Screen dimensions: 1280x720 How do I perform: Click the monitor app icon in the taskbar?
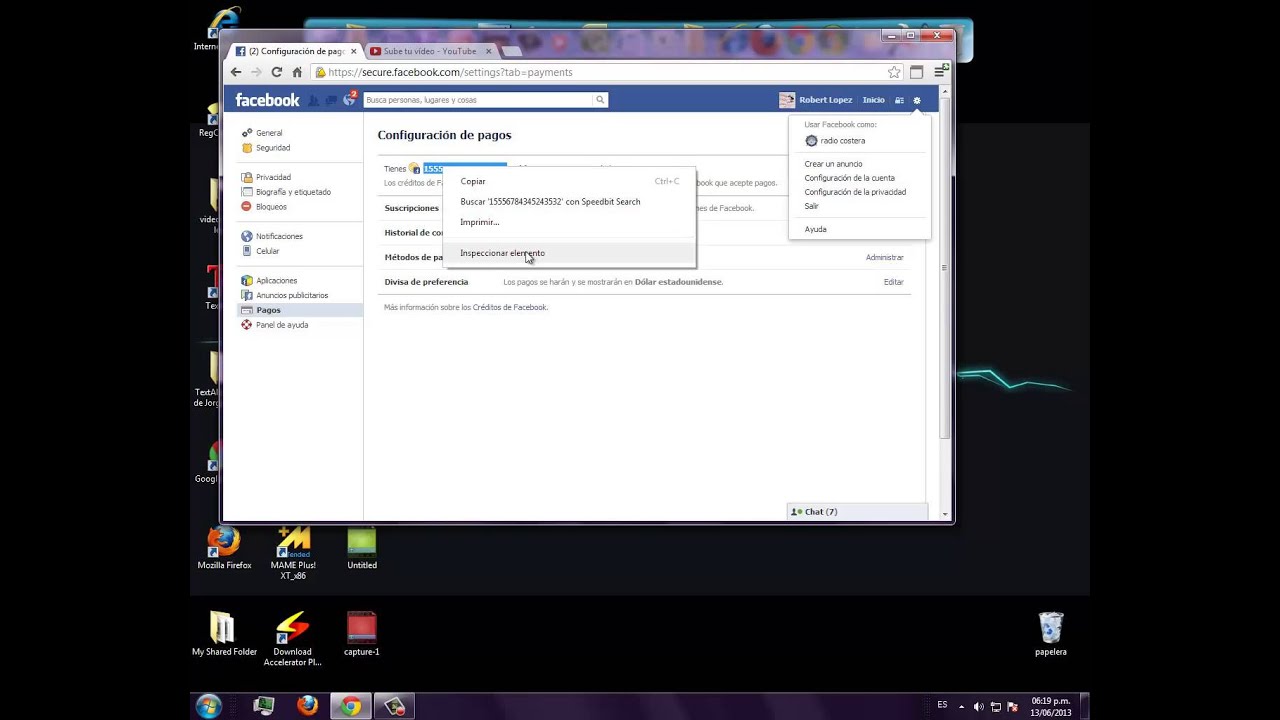click(264, 706)
